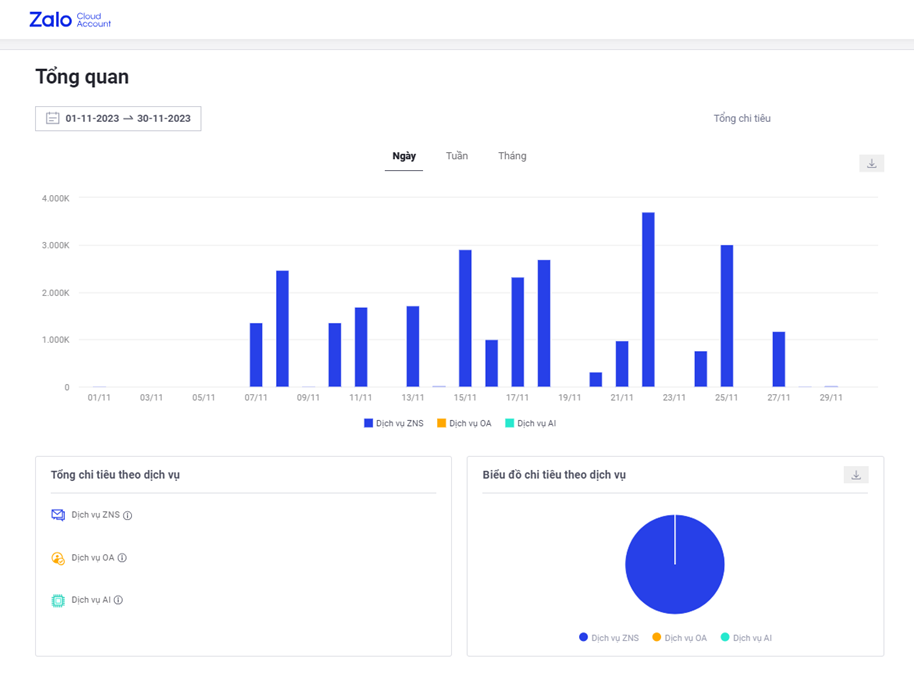Image resolution: width=919 pixels, height=682 pixels.
Task: Open the 01-11-2023 to 30-11-2023 date picker
Action: click(127, 118)
